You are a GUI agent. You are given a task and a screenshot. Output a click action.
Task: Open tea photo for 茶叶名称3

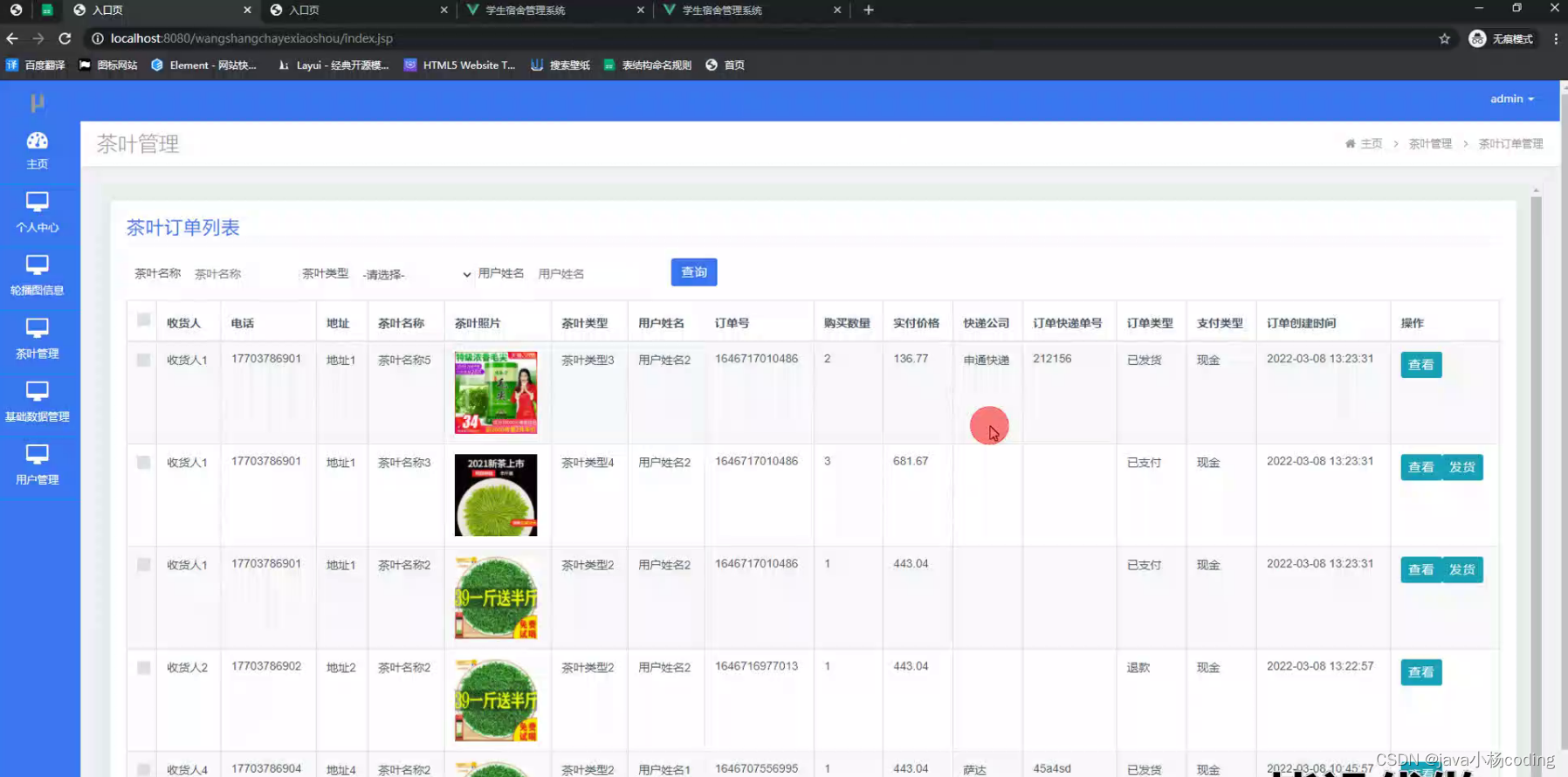(496, 495)
